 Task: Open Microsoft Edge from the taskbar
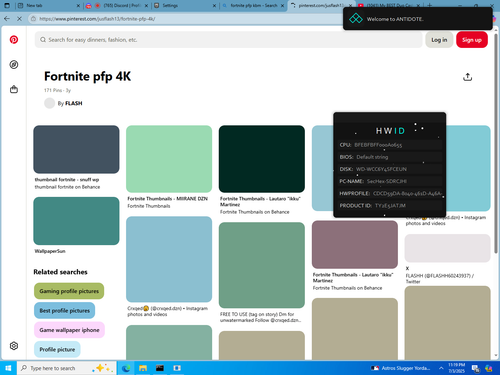coord(126,368)
